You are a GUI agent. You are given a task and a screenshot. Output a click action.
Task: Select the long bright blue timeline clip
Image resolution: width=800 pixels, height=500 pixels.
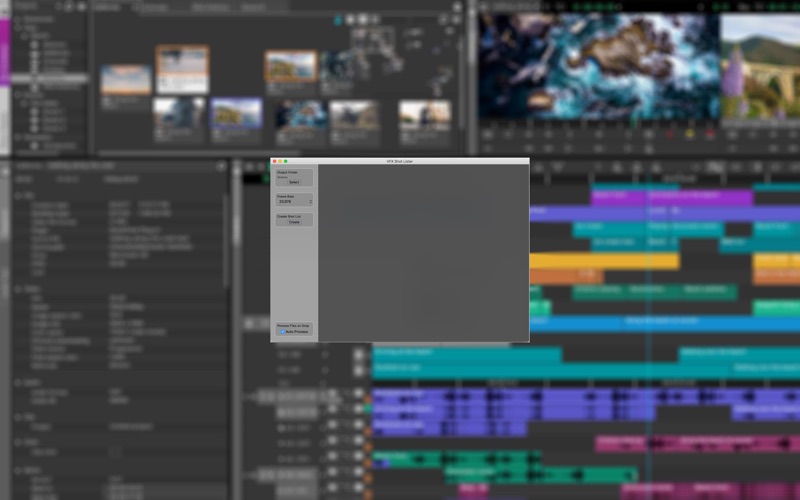(665, 323)
